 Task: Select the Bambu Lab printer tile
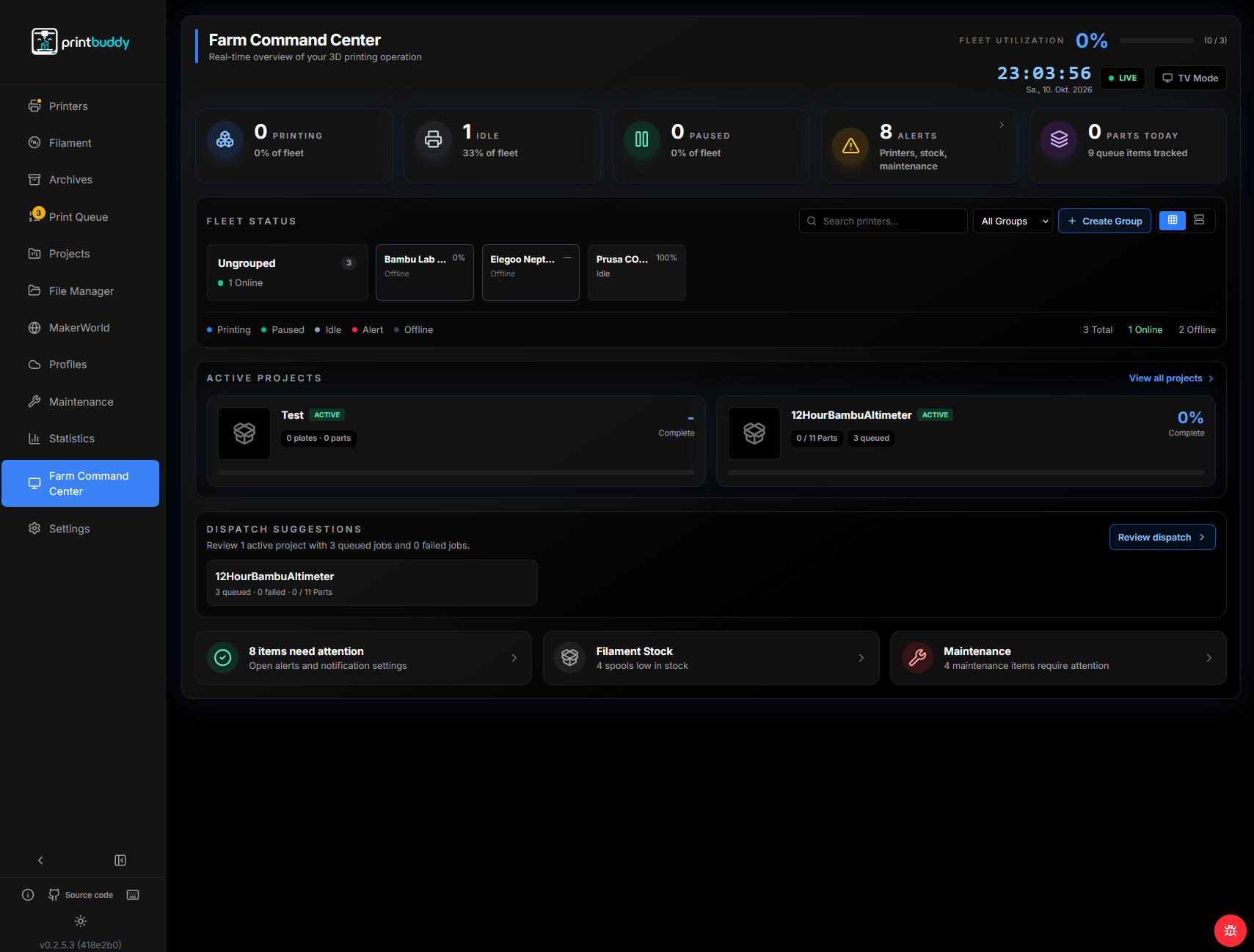click(425, 272)
